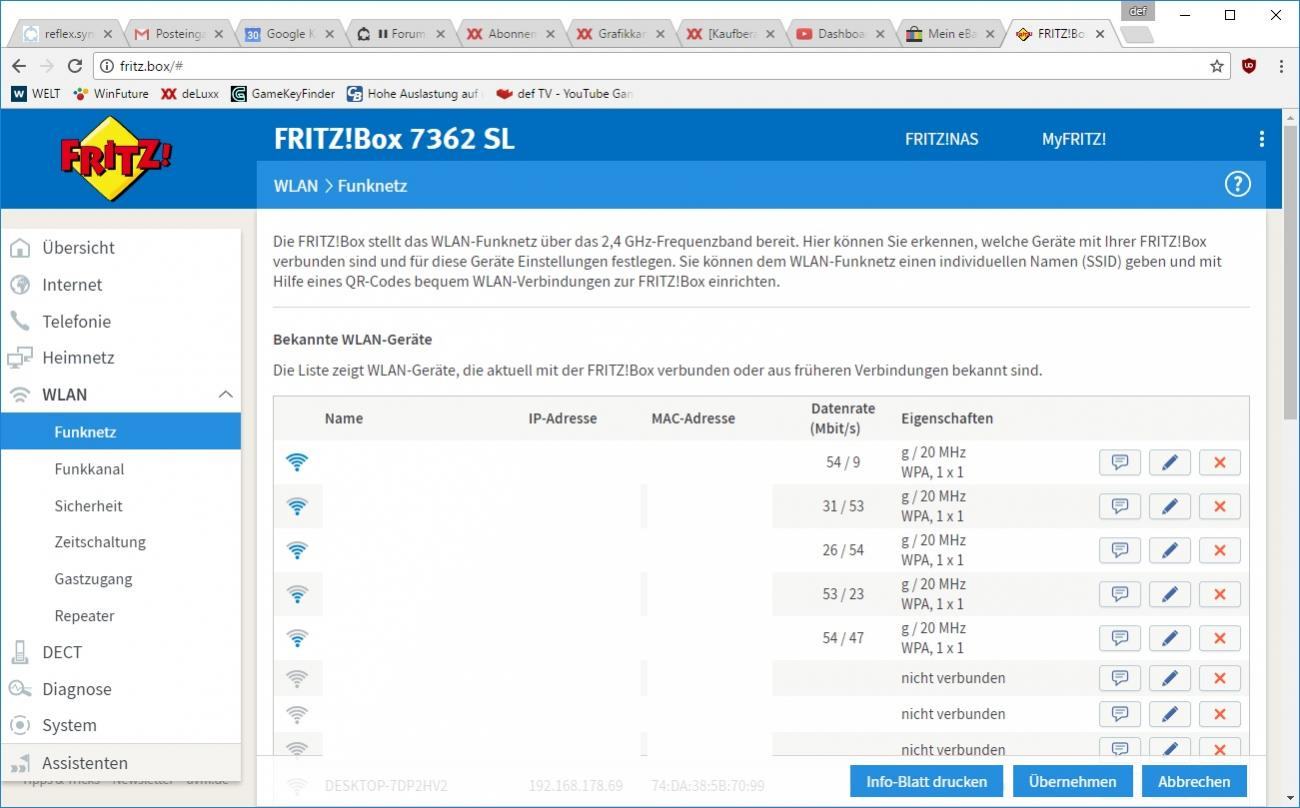Open the def TV - YouTube bookmark

click(x=564, y=93)
